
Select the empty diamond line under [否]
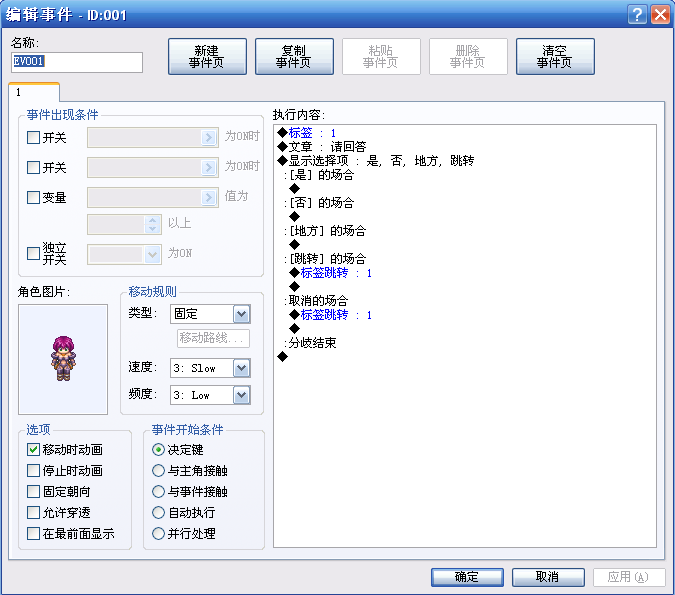294,217
